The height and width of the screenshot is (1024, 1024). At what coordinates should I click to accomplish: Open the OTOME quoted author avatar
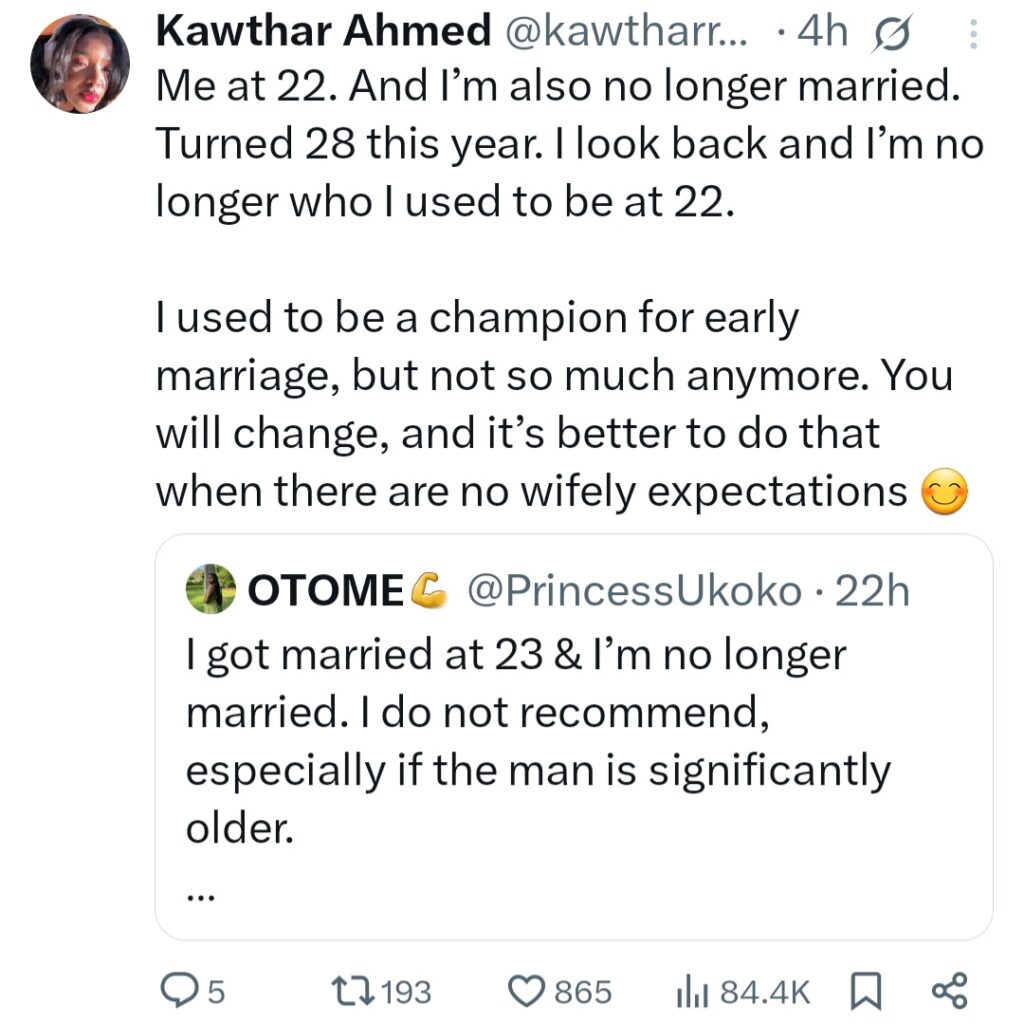(211, 589)
